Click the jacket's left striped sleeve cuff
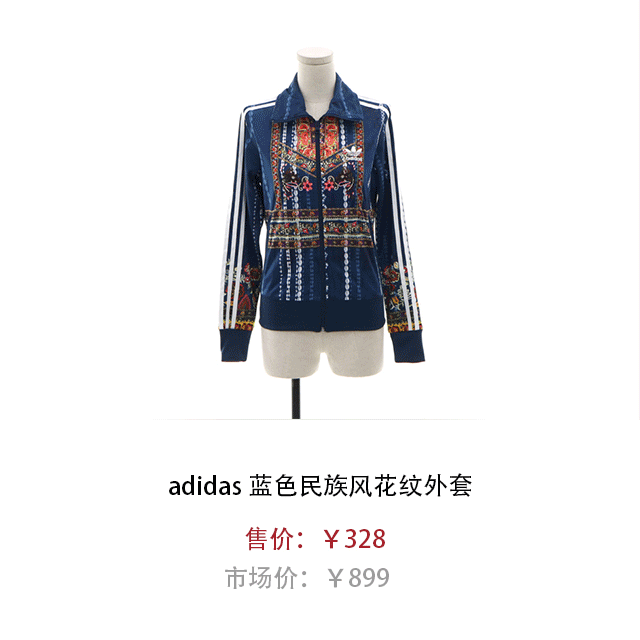640x640 pixels. [235, 345]
